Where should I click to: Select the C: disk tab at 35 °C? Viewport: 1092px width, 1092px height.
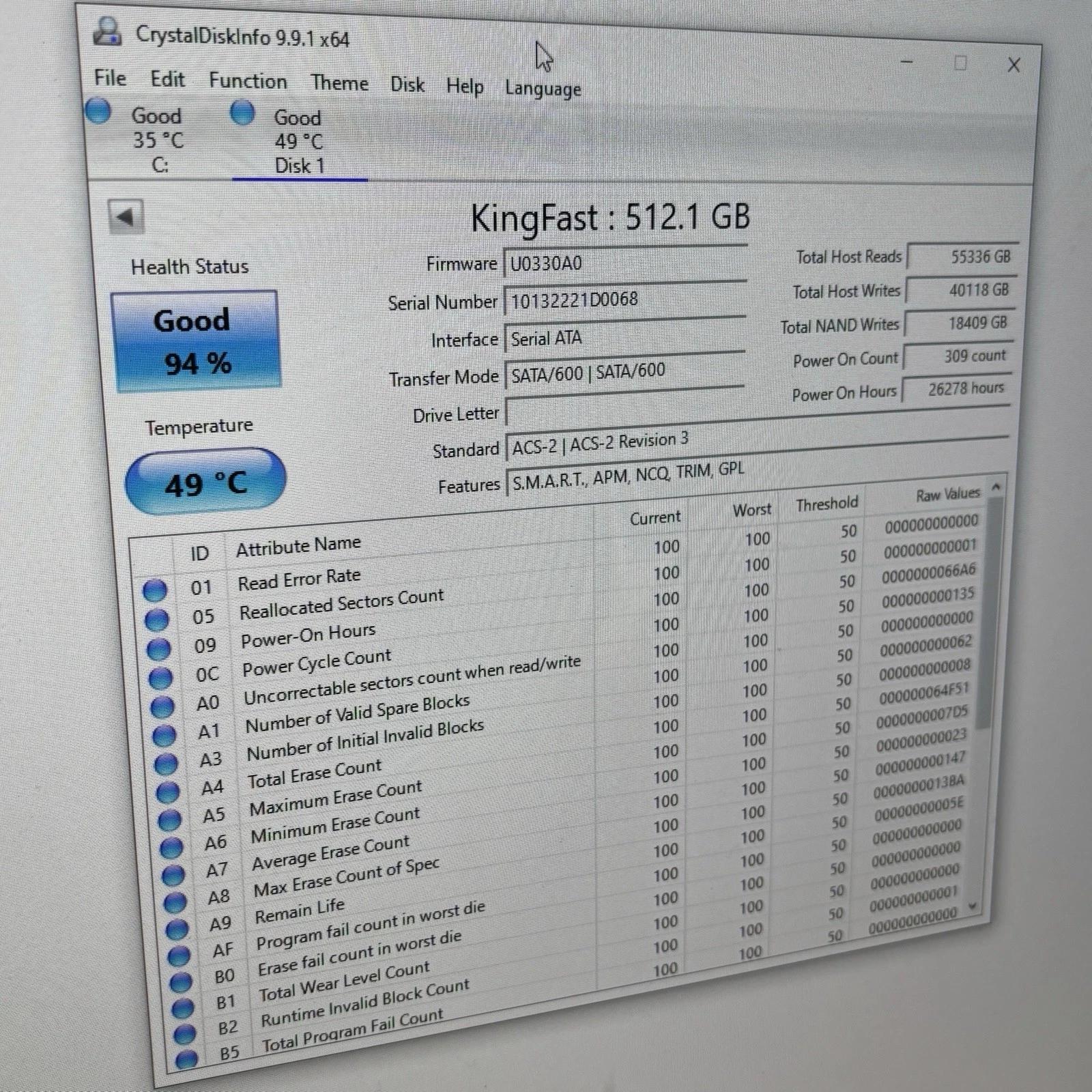tap(157, 140)
